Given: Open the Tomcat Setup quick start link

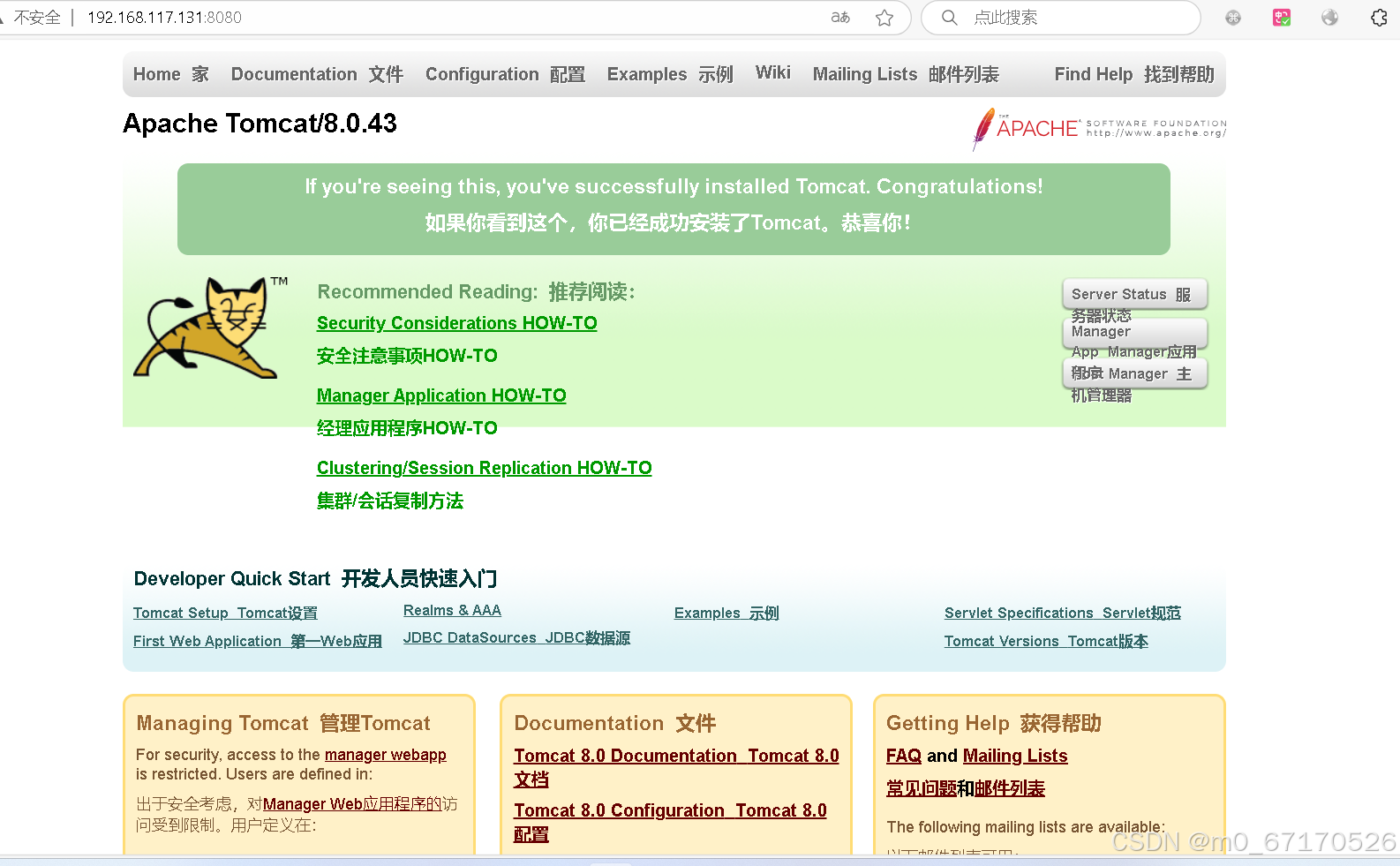Looking at the screenshot, I should tap(225, 613).
